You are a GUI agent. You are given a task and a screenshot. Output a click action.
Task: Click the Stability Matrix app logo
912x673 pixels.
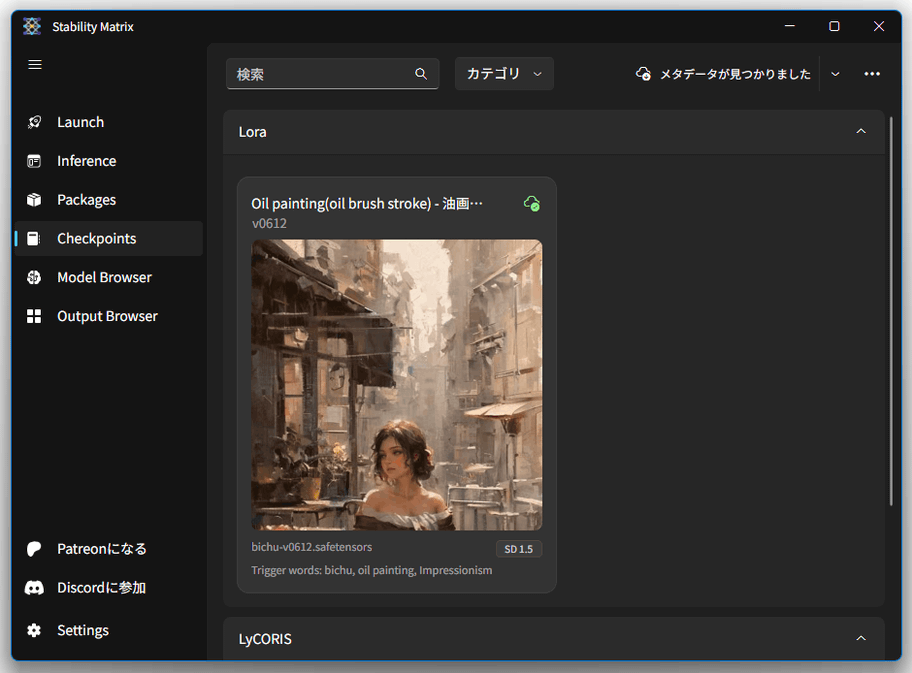[32, 26]
